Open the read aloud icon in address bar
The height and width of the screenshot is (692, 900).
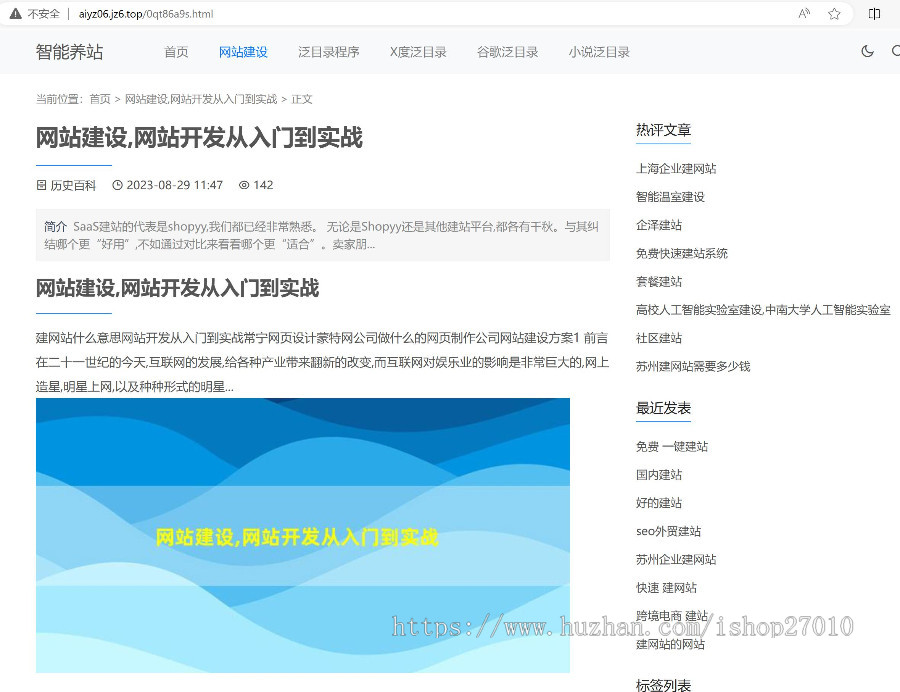804,14
